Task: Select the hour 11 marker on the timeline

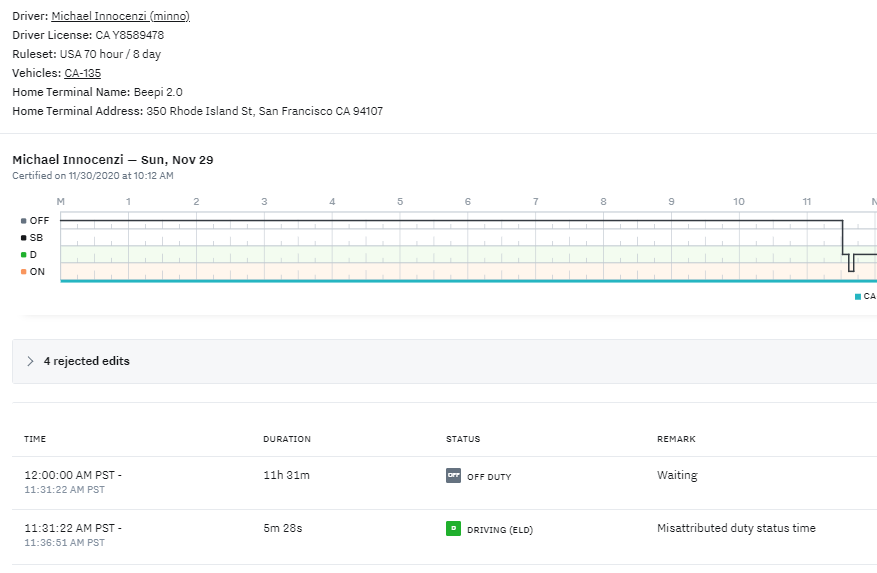Action: tap(806, 202)
